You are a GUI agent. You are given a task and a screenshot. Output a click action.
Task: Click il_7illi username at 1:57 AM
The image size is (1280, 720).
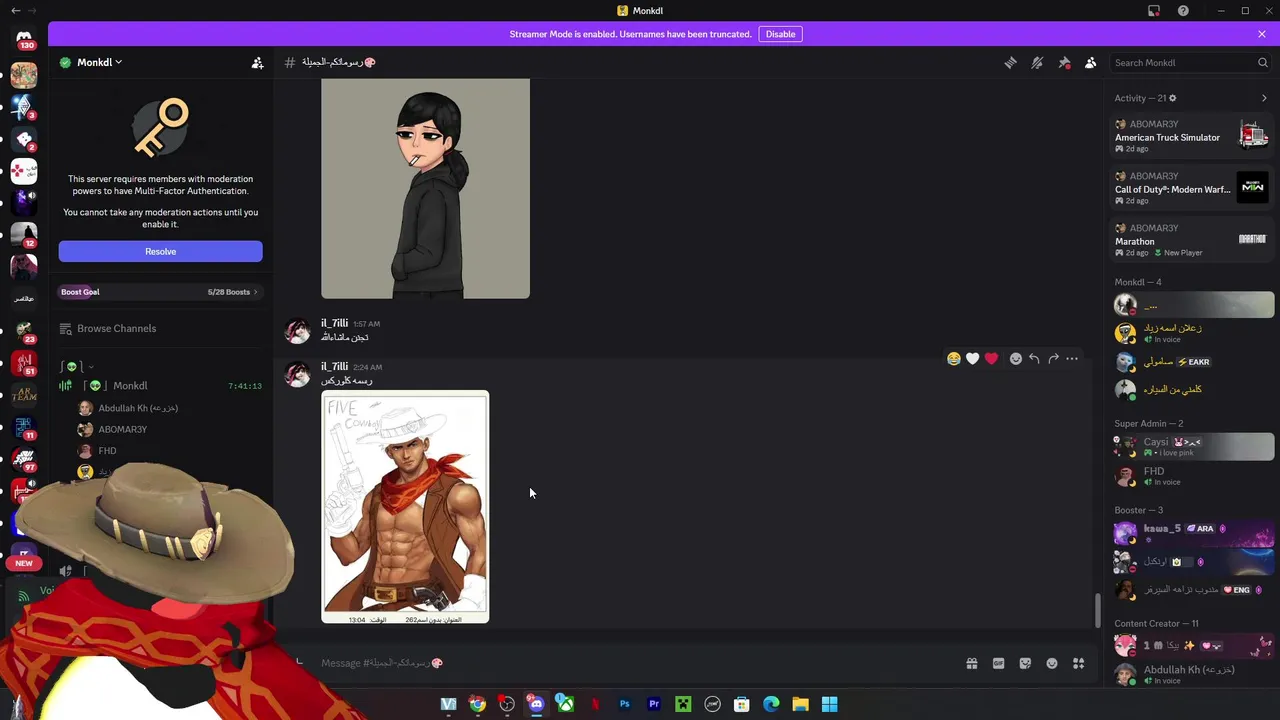(x=334, y=324)
